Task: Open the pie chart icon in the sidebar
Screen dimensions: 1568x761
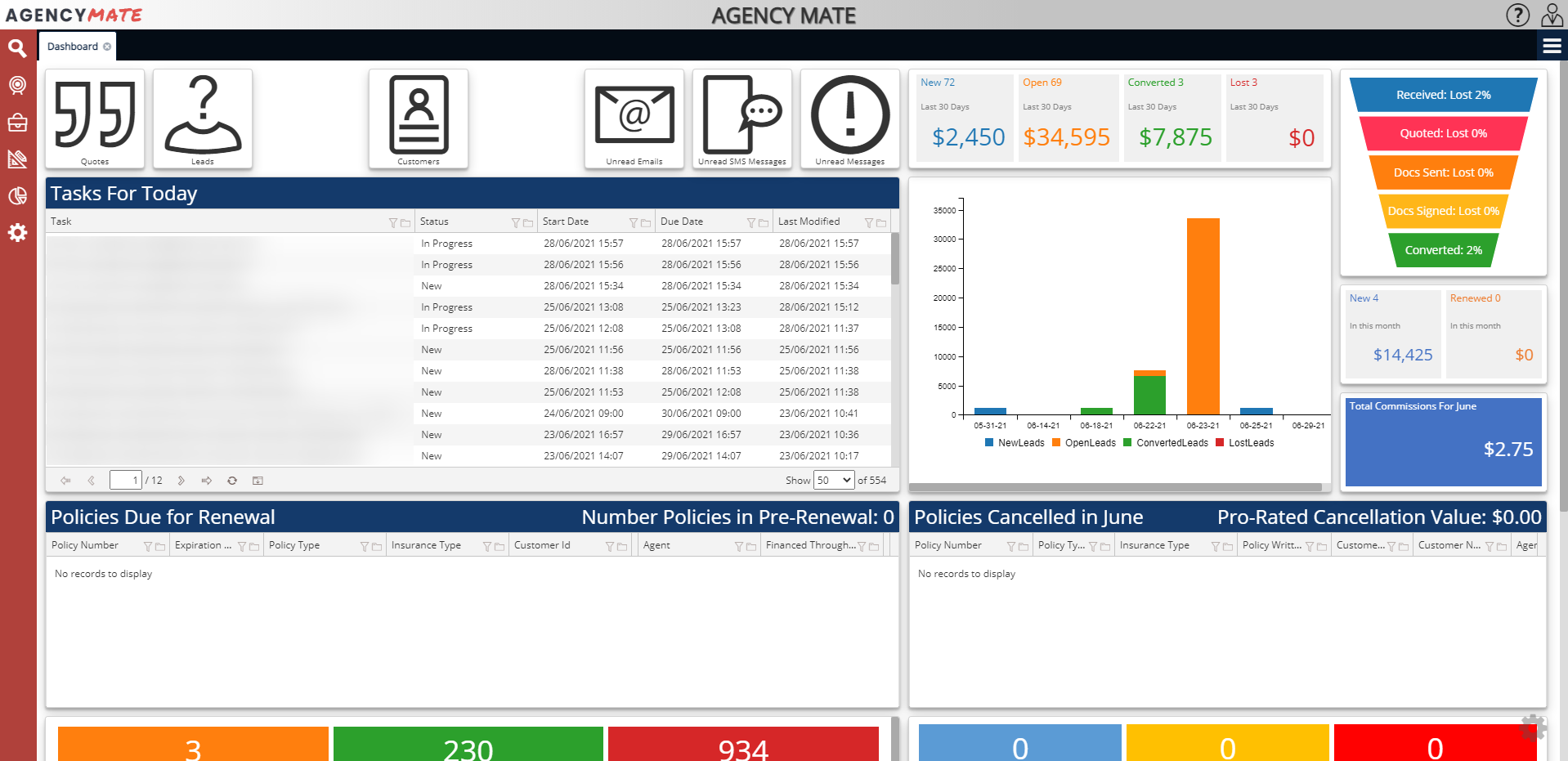Action: click(x=17, y=196)
